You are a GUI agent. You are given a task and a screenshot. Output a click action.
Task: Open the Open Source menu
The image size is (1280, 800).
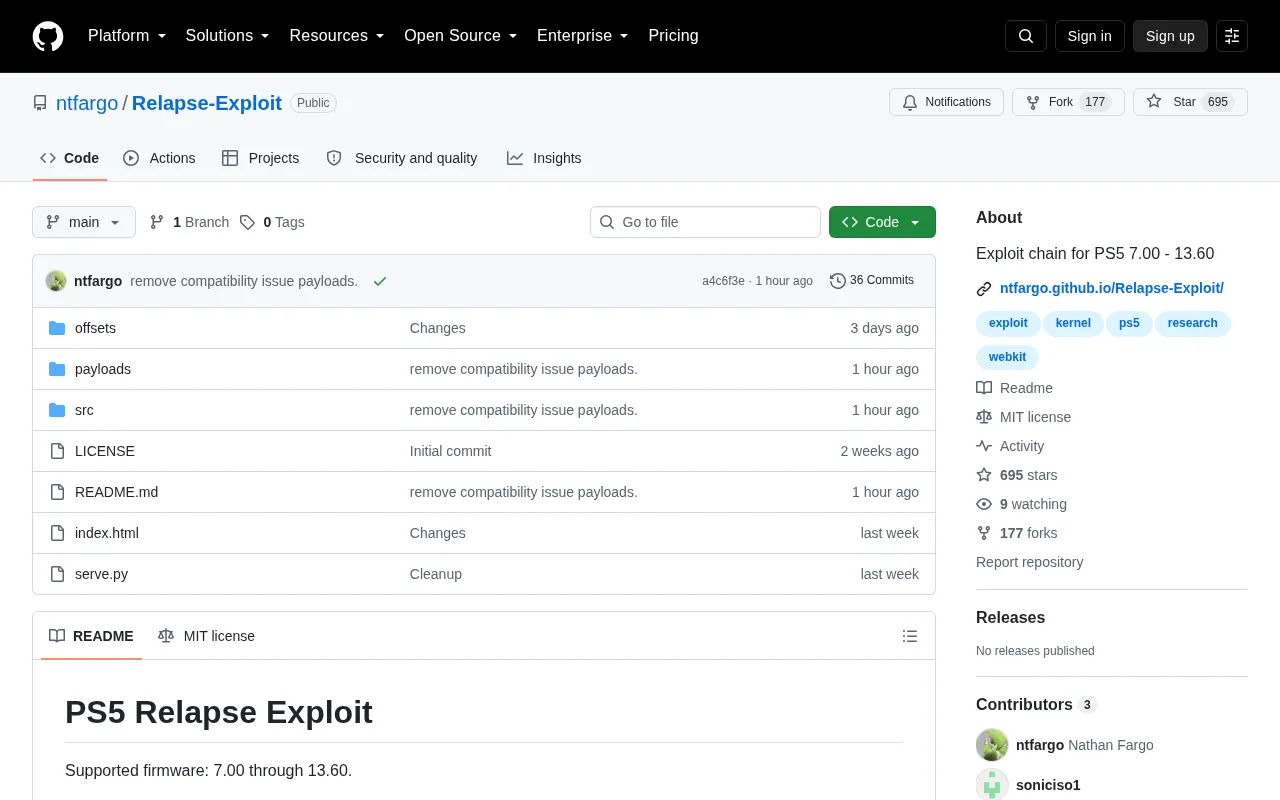coord(461,36)
